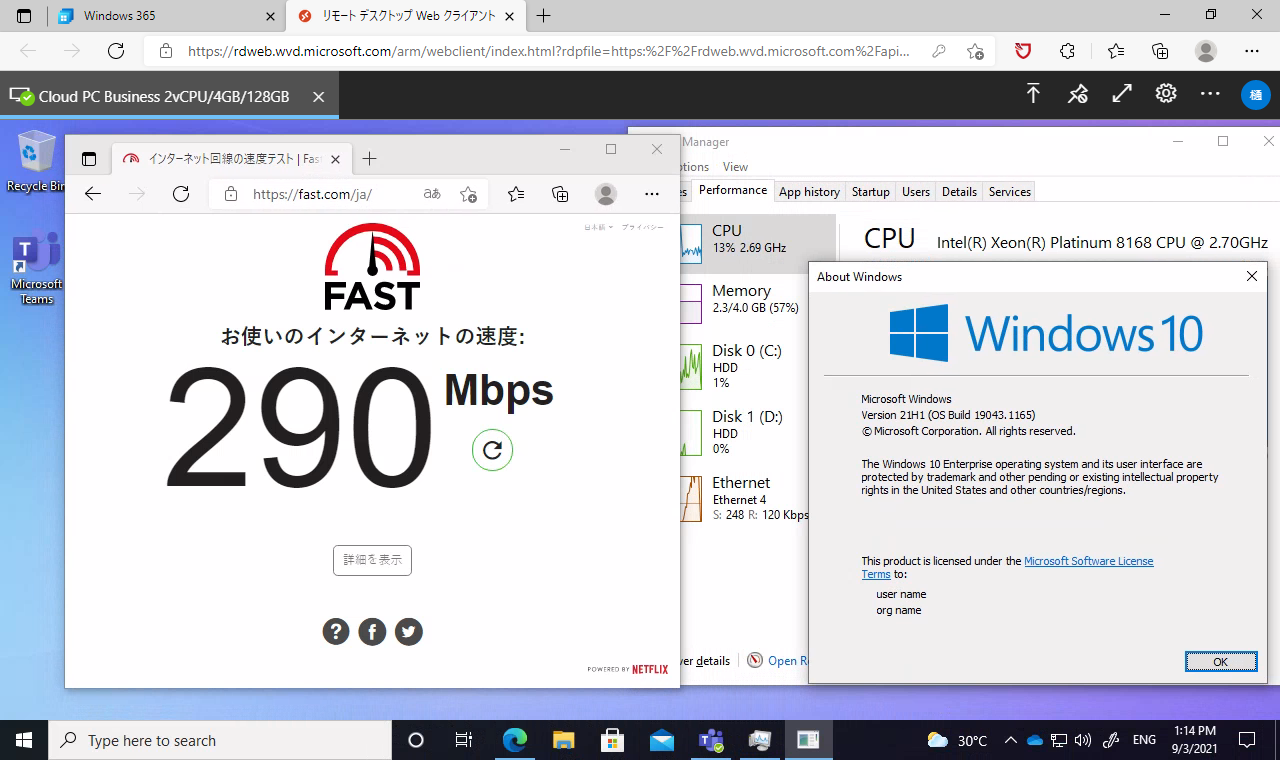This screenshot has width=1280, height=760.
Task: Open the Recycle Bin desktop icon
Action: (36, 161)
